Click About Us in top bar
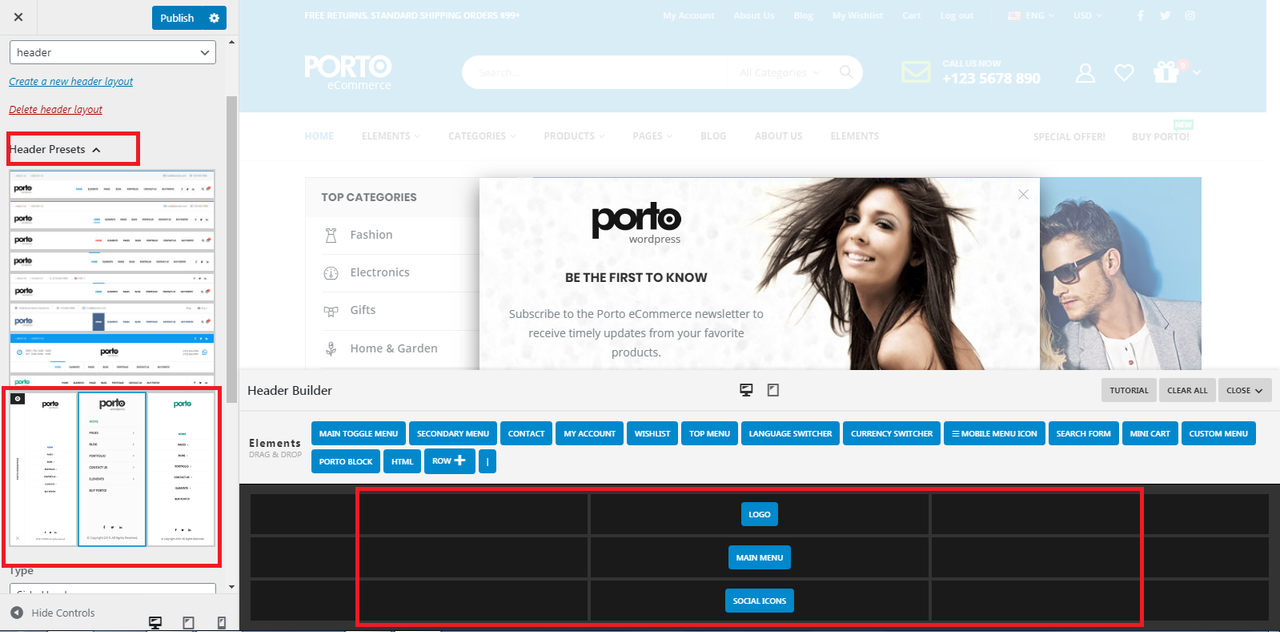The image size is (1280, 632). (754, 15)
